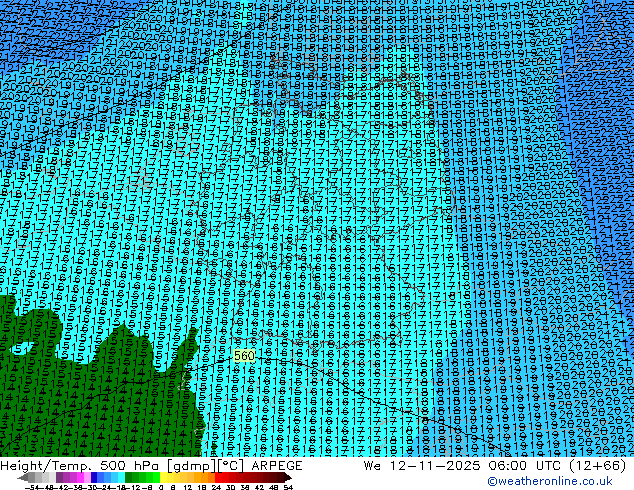Click the 'We 12-11-2025' date text
Viewport: 634px width, 490px height.
click(422, 466)
